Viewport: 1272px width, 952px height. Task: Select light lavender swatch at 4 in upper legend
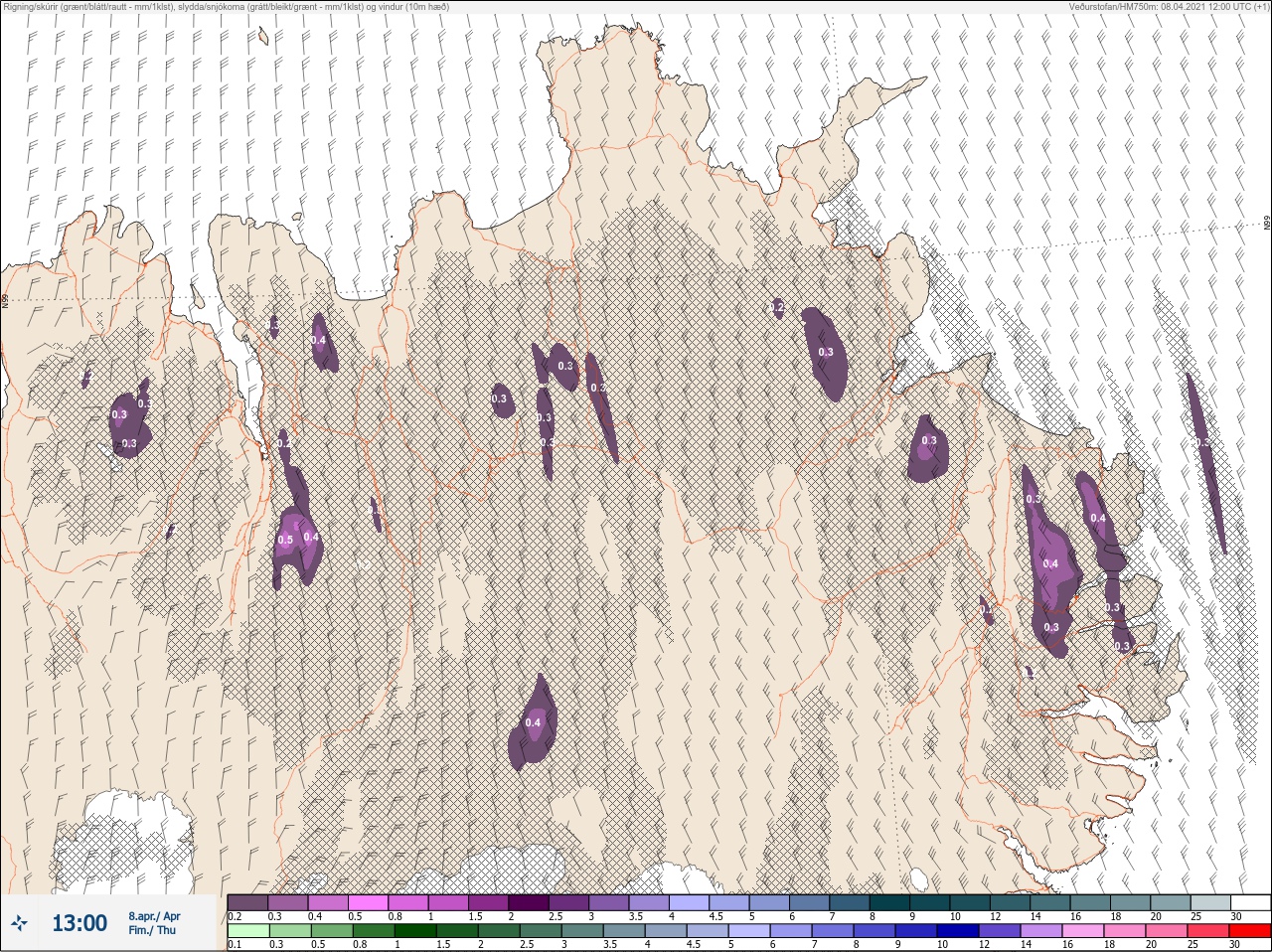click(691, 902)
